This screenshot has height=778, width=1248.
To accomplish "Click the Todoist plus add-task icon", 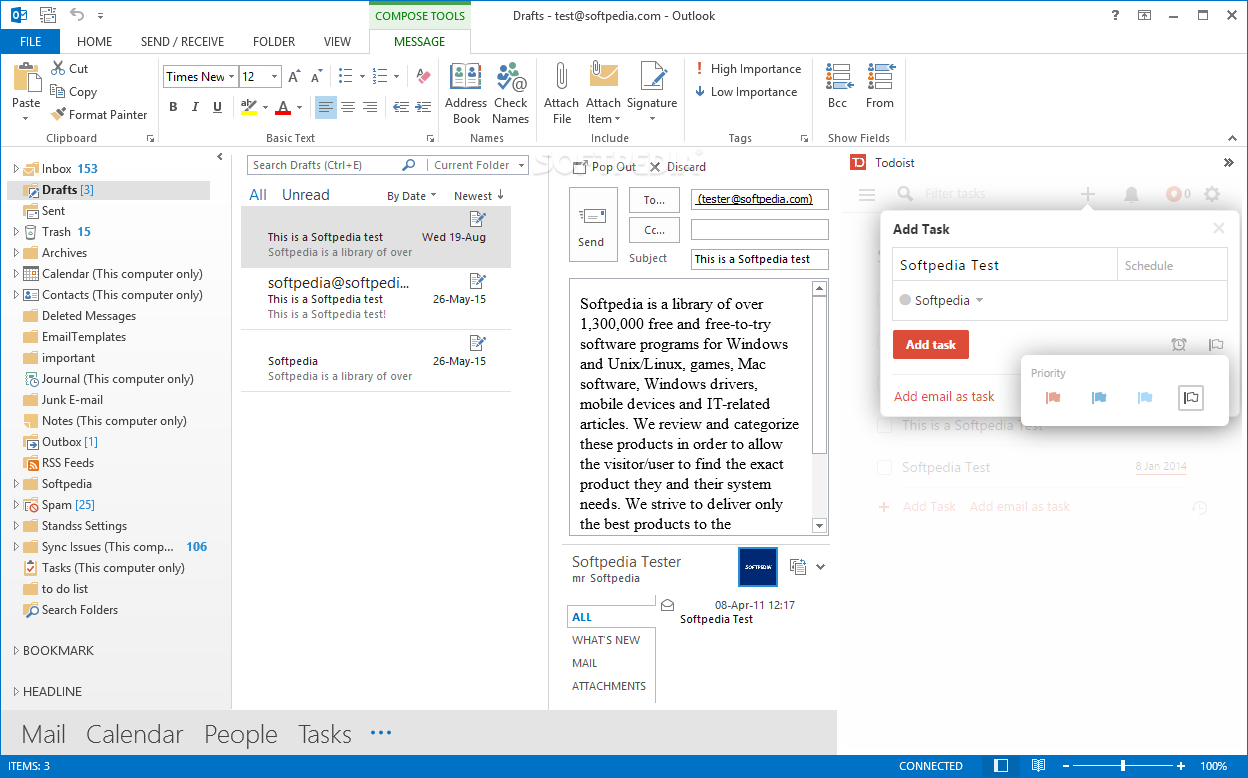I will click(1088, 195).
